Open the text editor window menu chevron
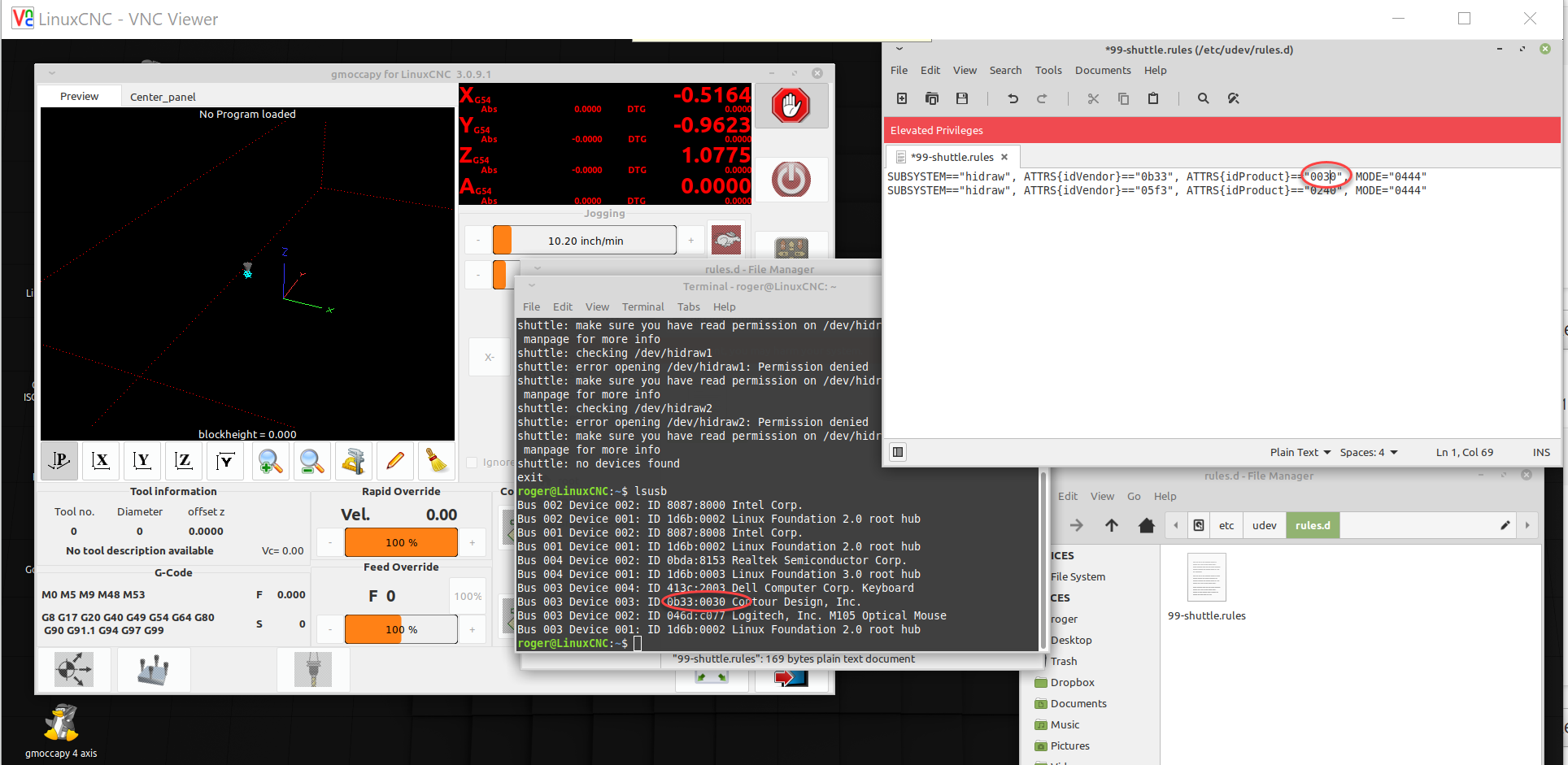 (899, 49)
